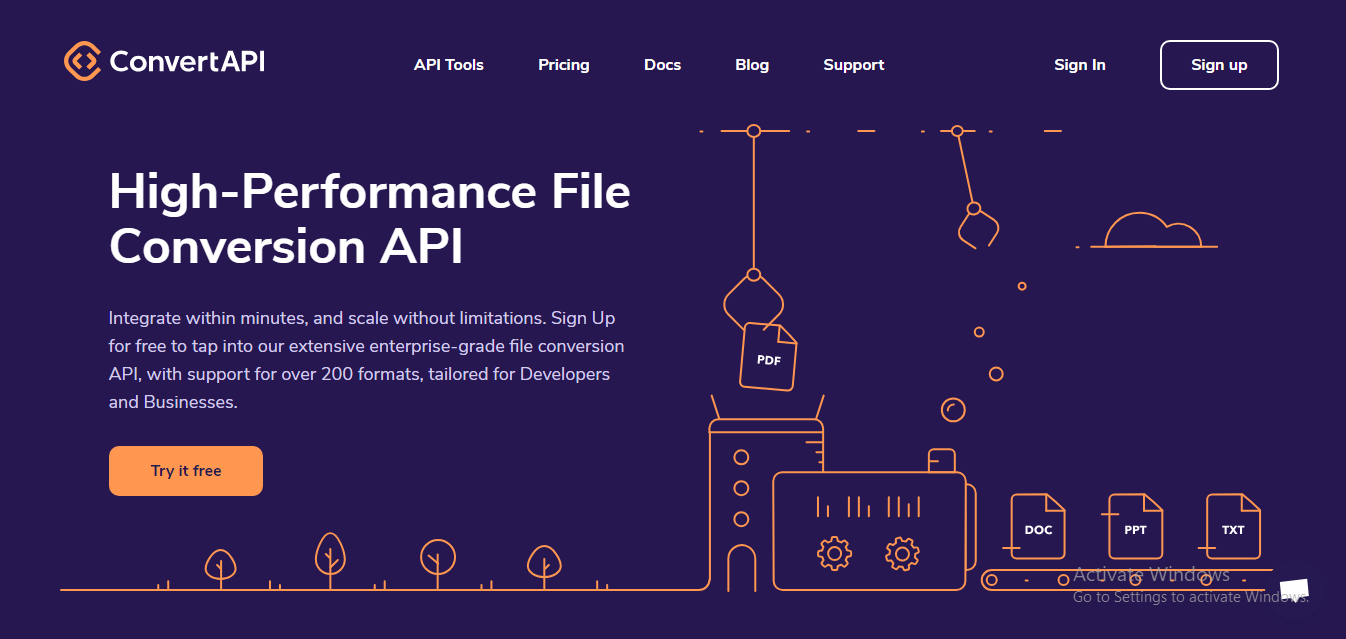Open the Support page
This screenshot has width=1346, height=639.
(x=854, y=65)
